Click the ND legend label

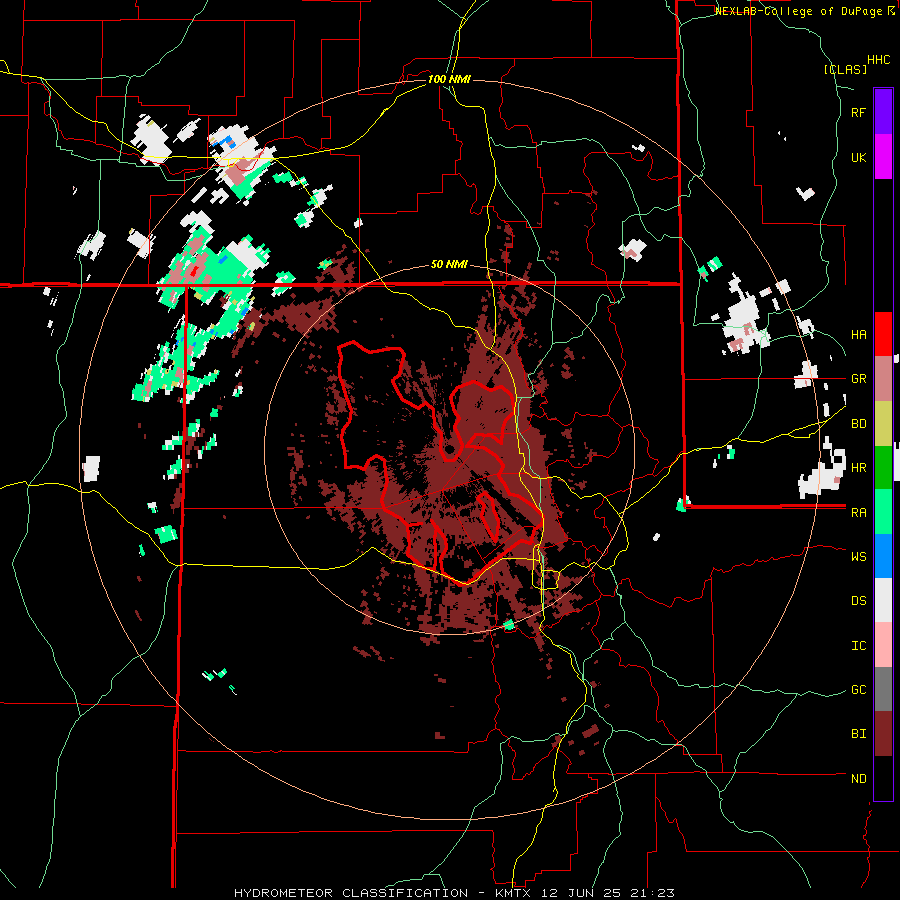[x=858, y=779]
